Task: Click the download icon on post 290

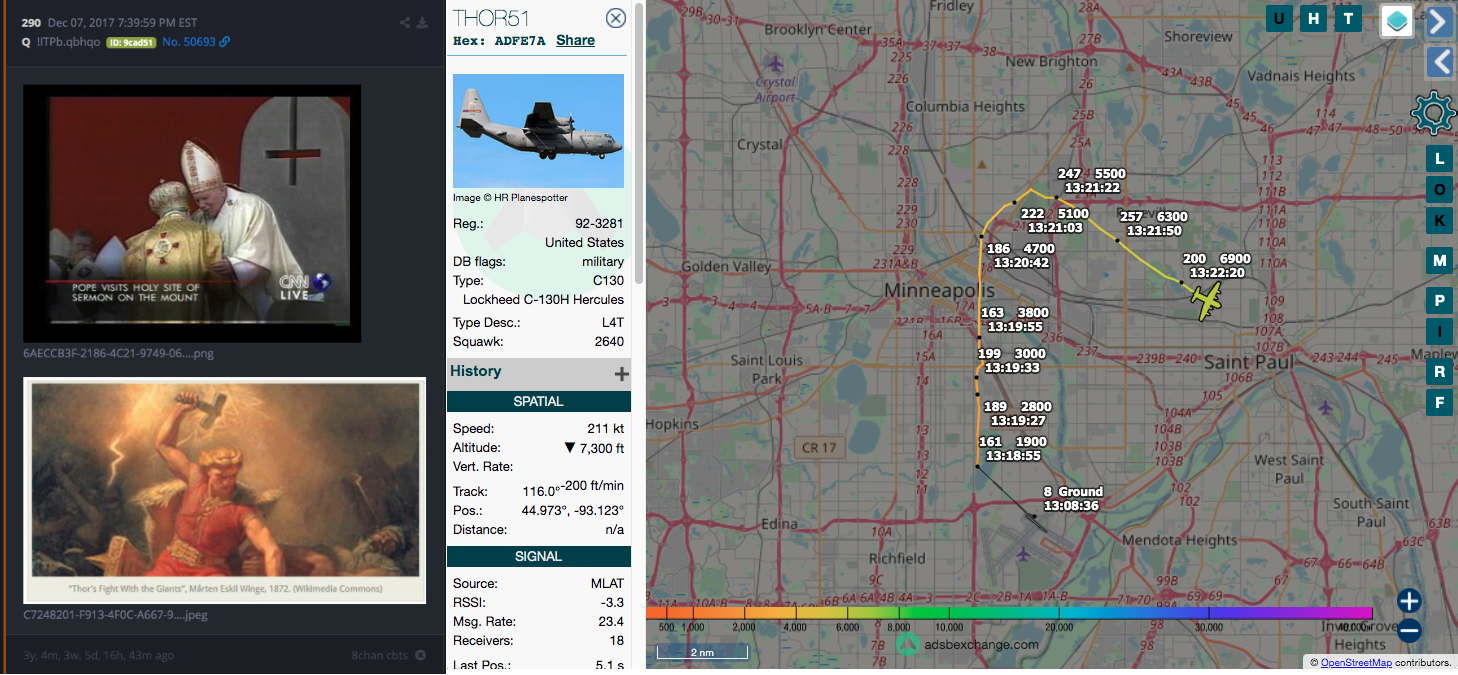Action: (x=423, y=22)
